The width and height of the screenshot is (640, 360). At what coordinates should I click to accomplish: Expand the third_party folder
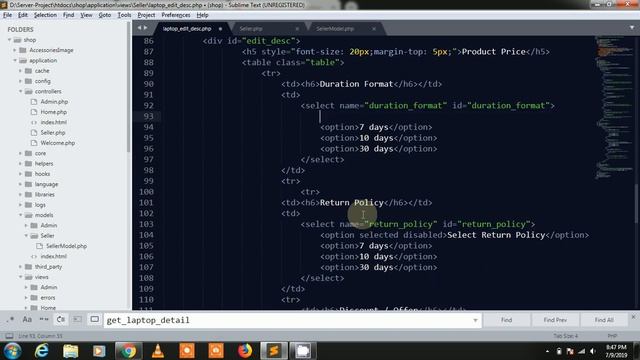[20, 267]
